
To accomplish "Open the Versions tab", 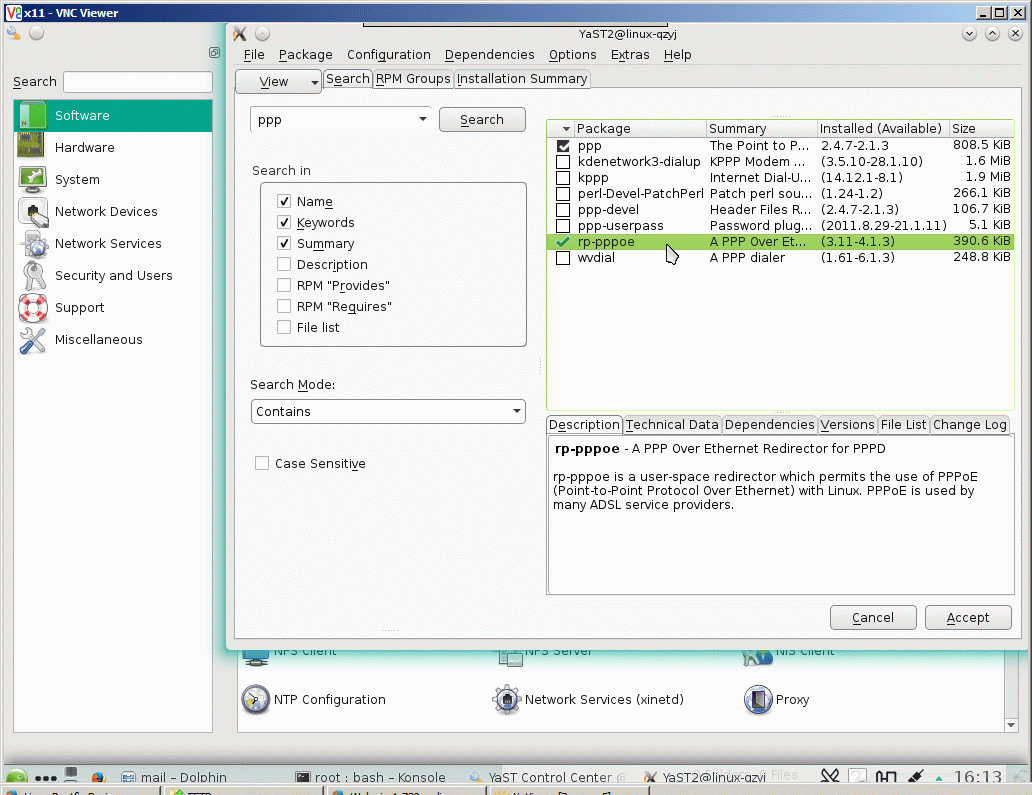I will [x=847, y=425].
